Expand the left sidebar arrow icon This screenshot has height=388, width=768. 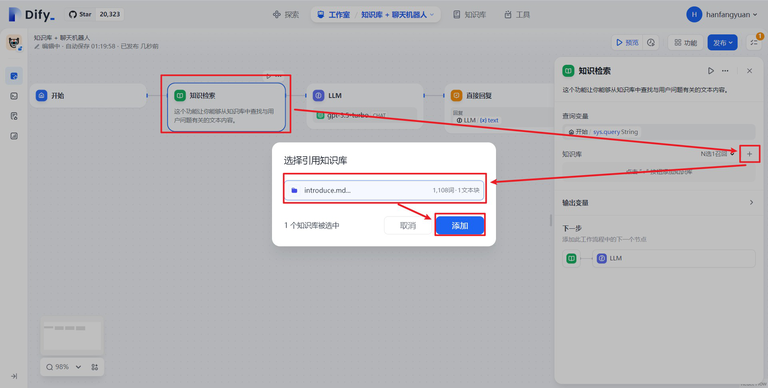(14, 376)
